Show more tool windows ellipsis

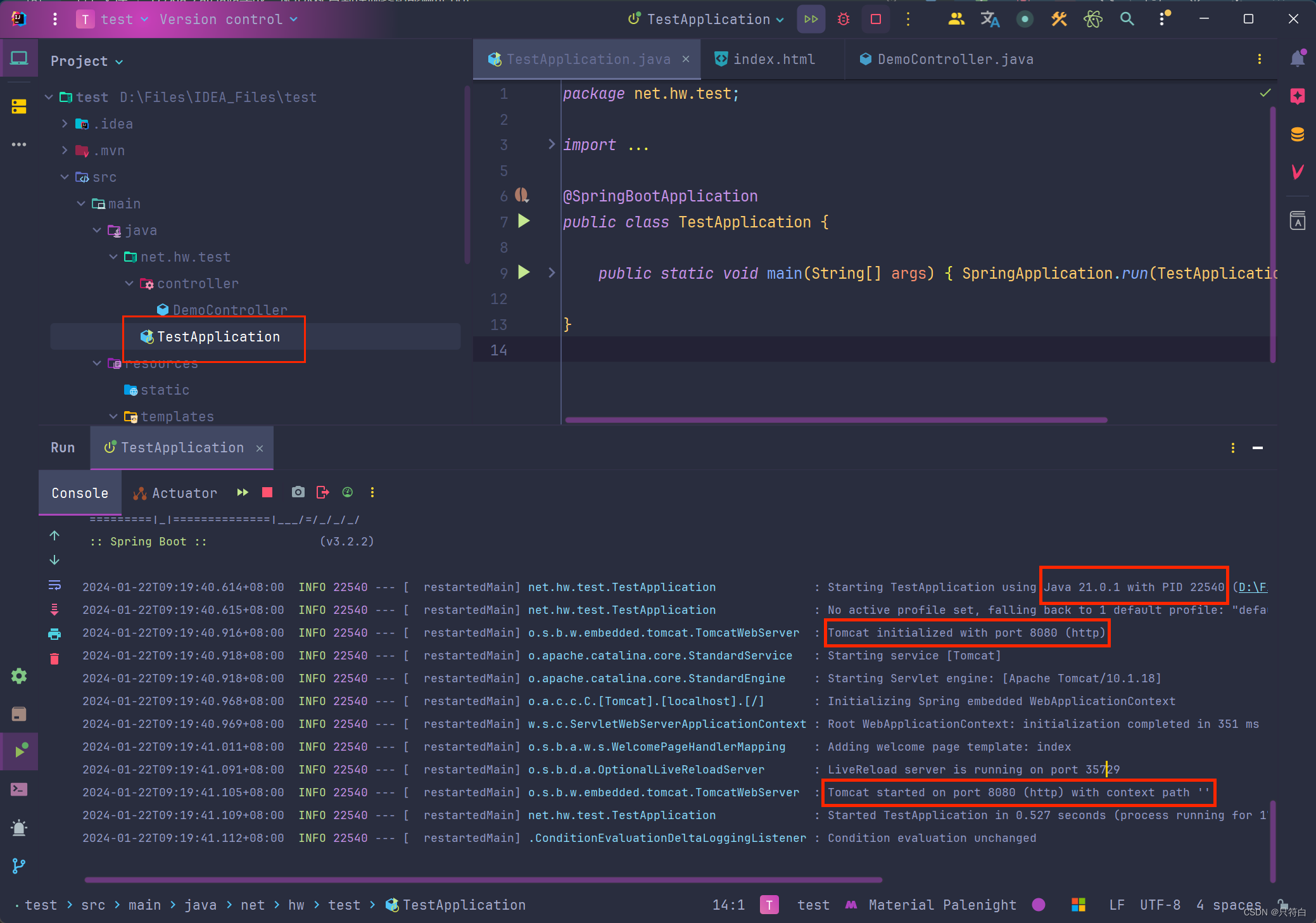[x=19, y=144]
